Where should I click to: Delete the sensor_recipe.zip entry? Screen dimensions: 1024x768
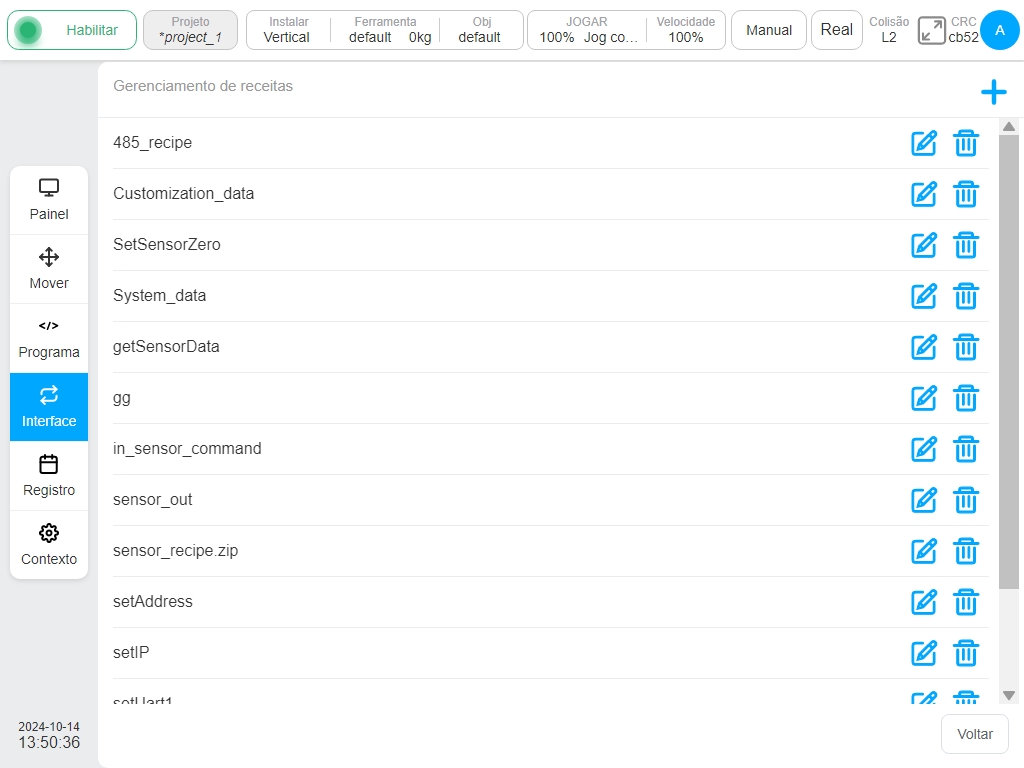pos(965,551)
